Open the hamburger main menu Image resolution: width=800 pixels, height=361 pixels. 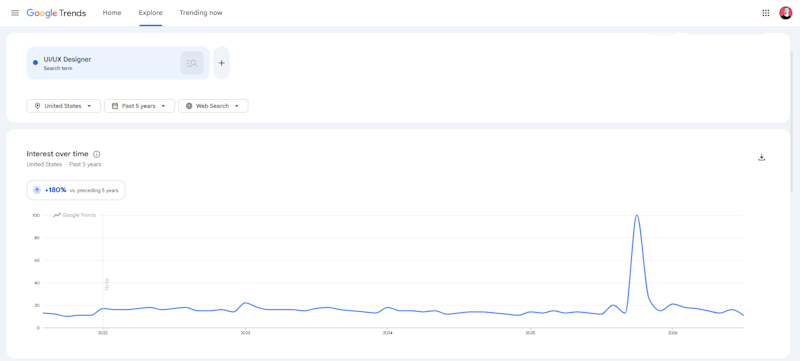15,13
